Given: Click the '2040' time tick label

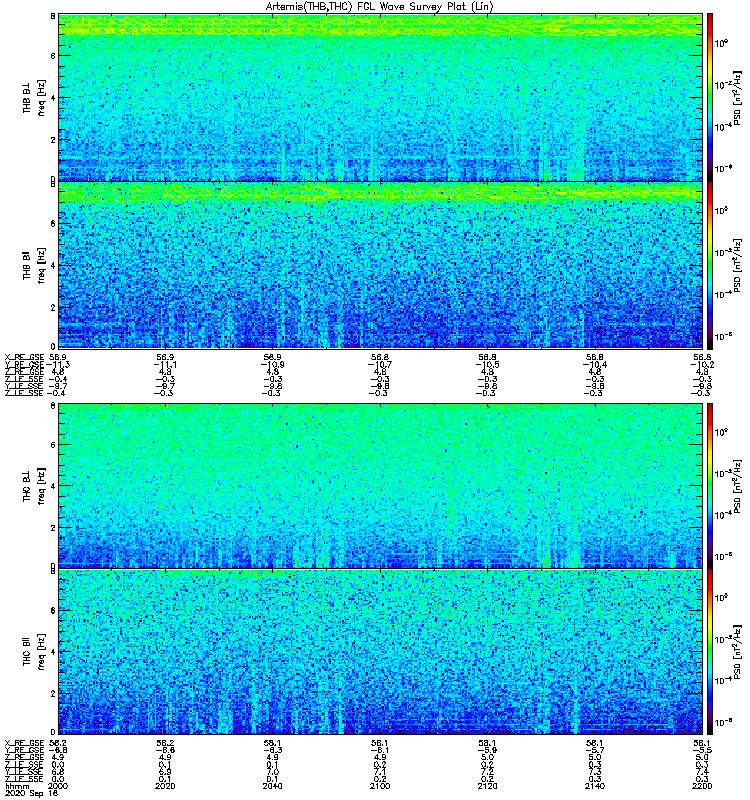Looking at the screenshot, I should tap(272, 786).
